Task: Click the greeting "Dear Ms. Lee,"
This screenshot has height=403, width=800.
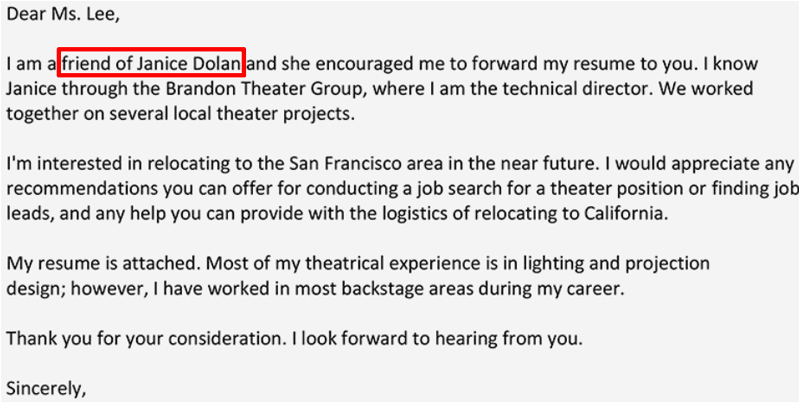Action: click(59, 15)
